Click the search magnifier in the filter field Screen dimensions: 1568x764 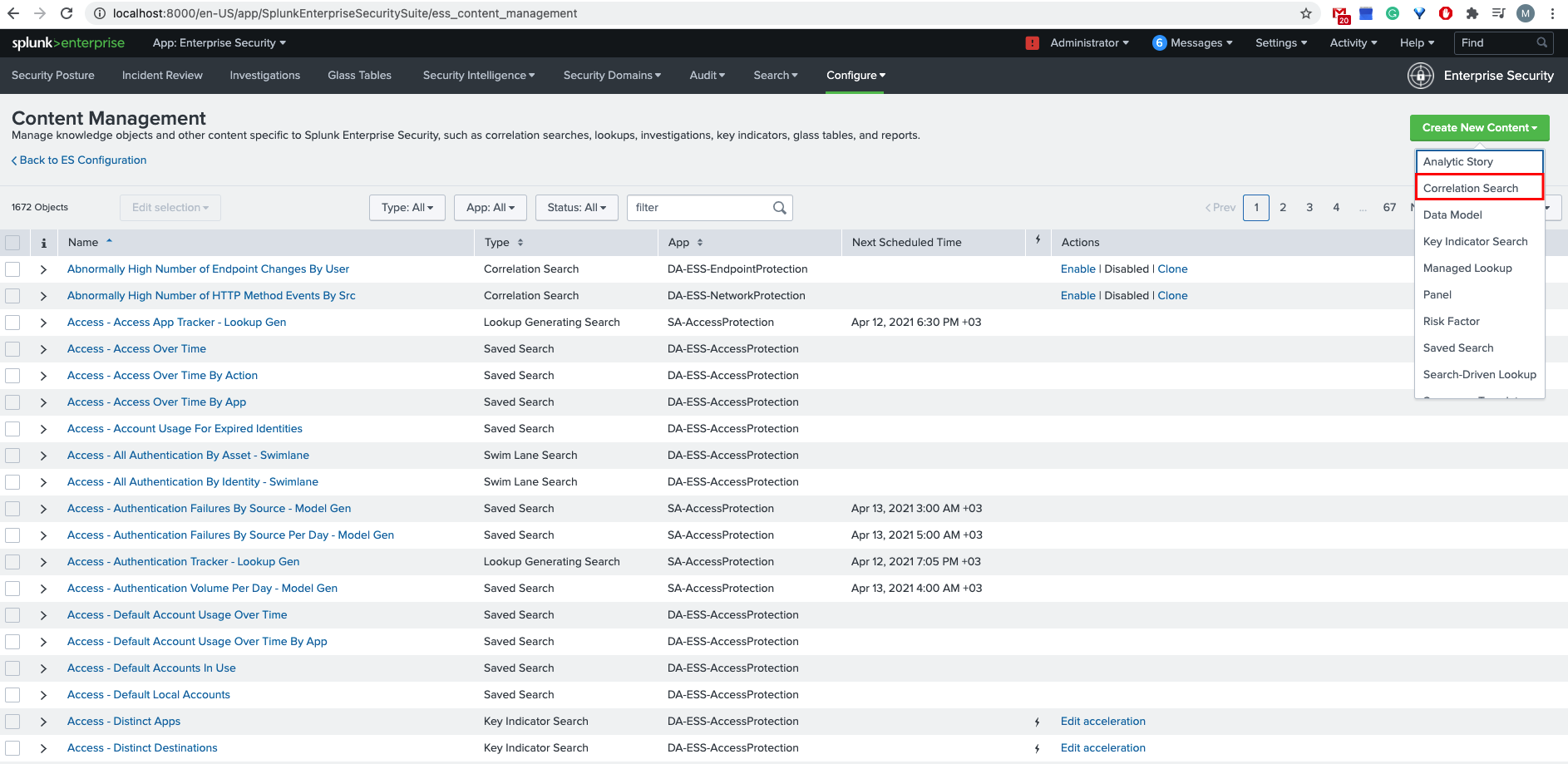point(779,207)
